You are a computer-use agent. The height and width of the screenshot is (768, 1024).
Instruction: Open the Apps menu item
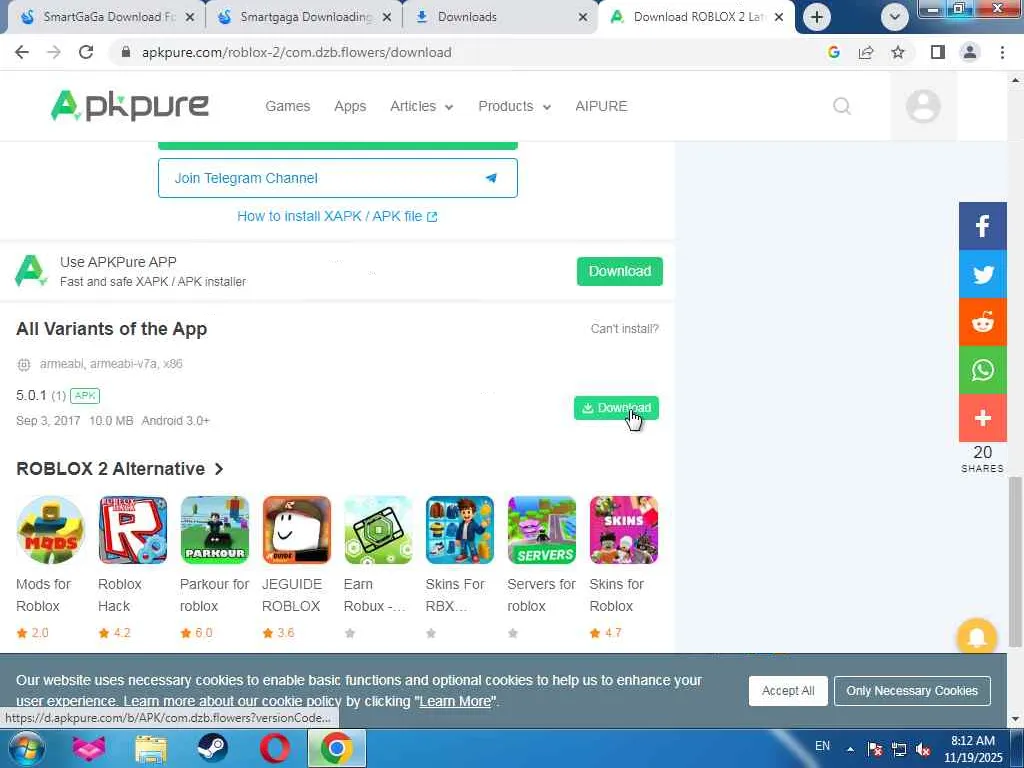coord(350,106)
